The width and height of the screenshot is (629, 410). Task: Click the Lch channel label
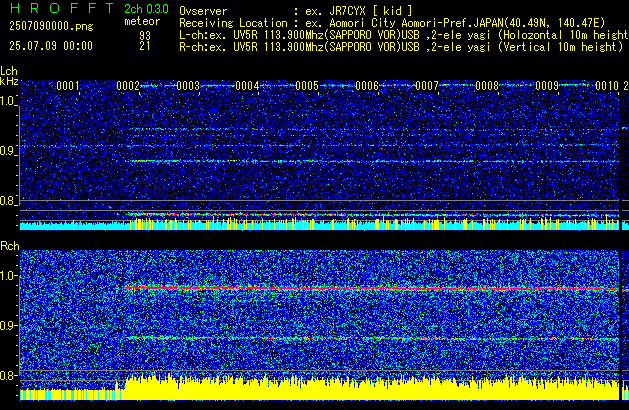[x=9, y=71]
